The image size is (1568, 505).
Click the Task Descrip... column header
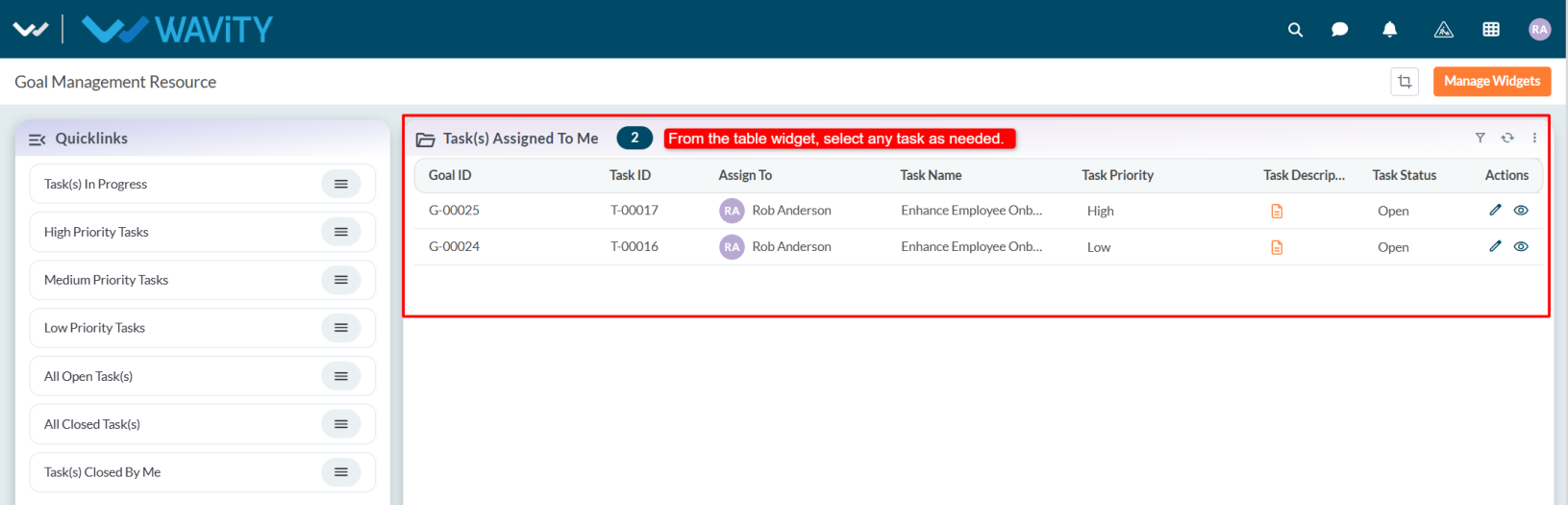[x=1305, y=175]
